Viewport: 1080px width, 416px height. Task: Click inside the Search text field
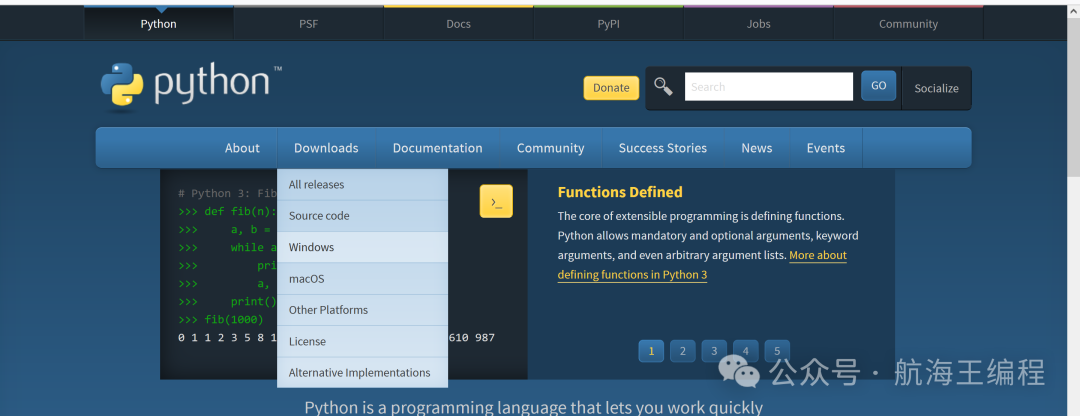point(769,87)
